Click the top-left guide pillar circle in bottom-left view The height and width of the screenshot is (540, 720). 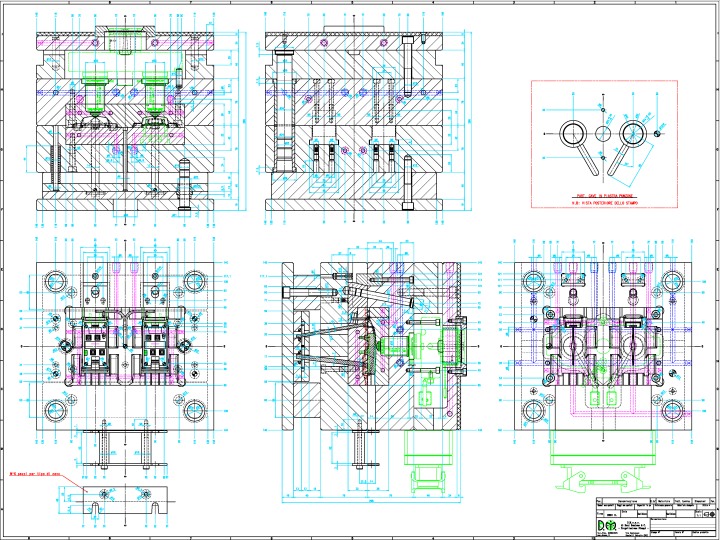[x=54, y=279]
